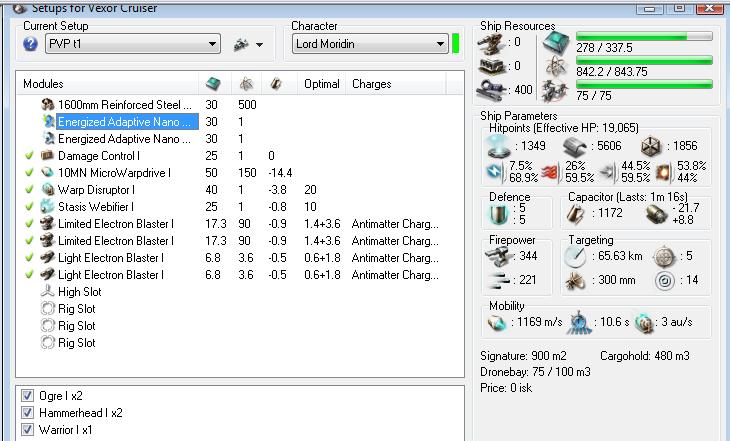This screenshot has height=441, width=730.
Task: Toggle the Ogre I x2 drone checkbox
Action: [27, 394]
